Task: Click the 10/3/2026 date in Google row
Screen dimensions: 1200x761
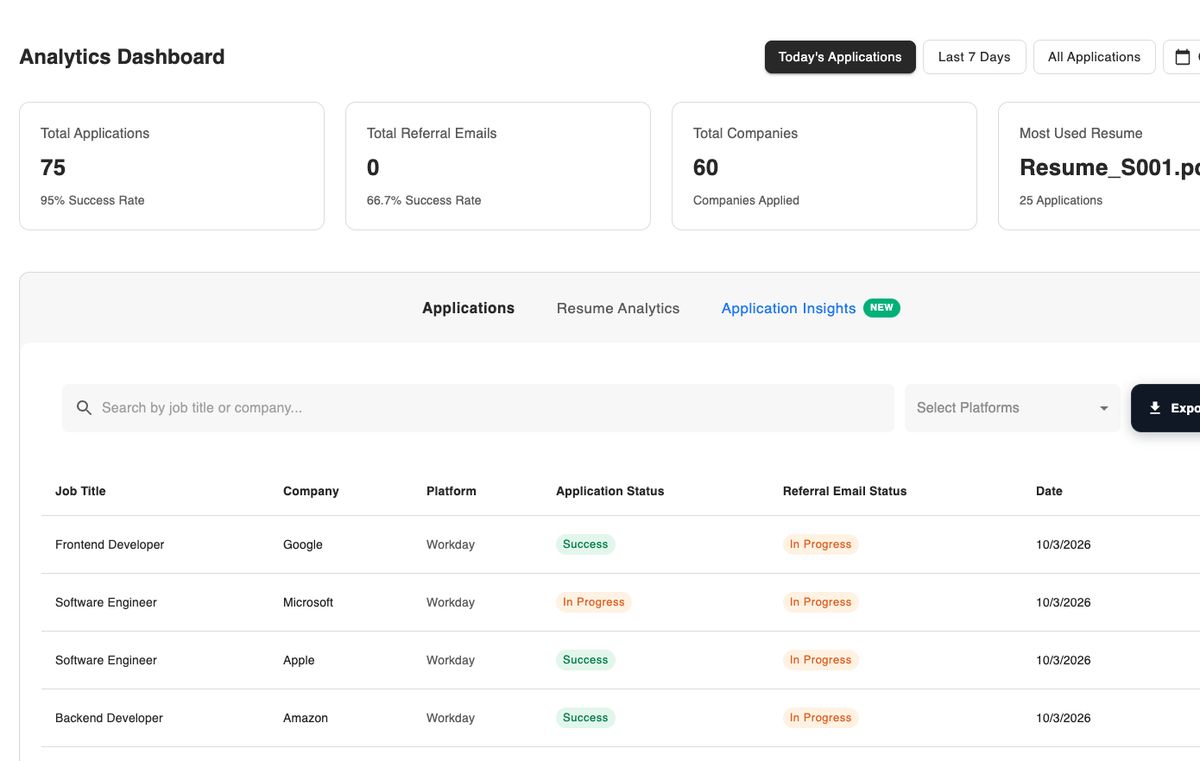Action: 1063,545
